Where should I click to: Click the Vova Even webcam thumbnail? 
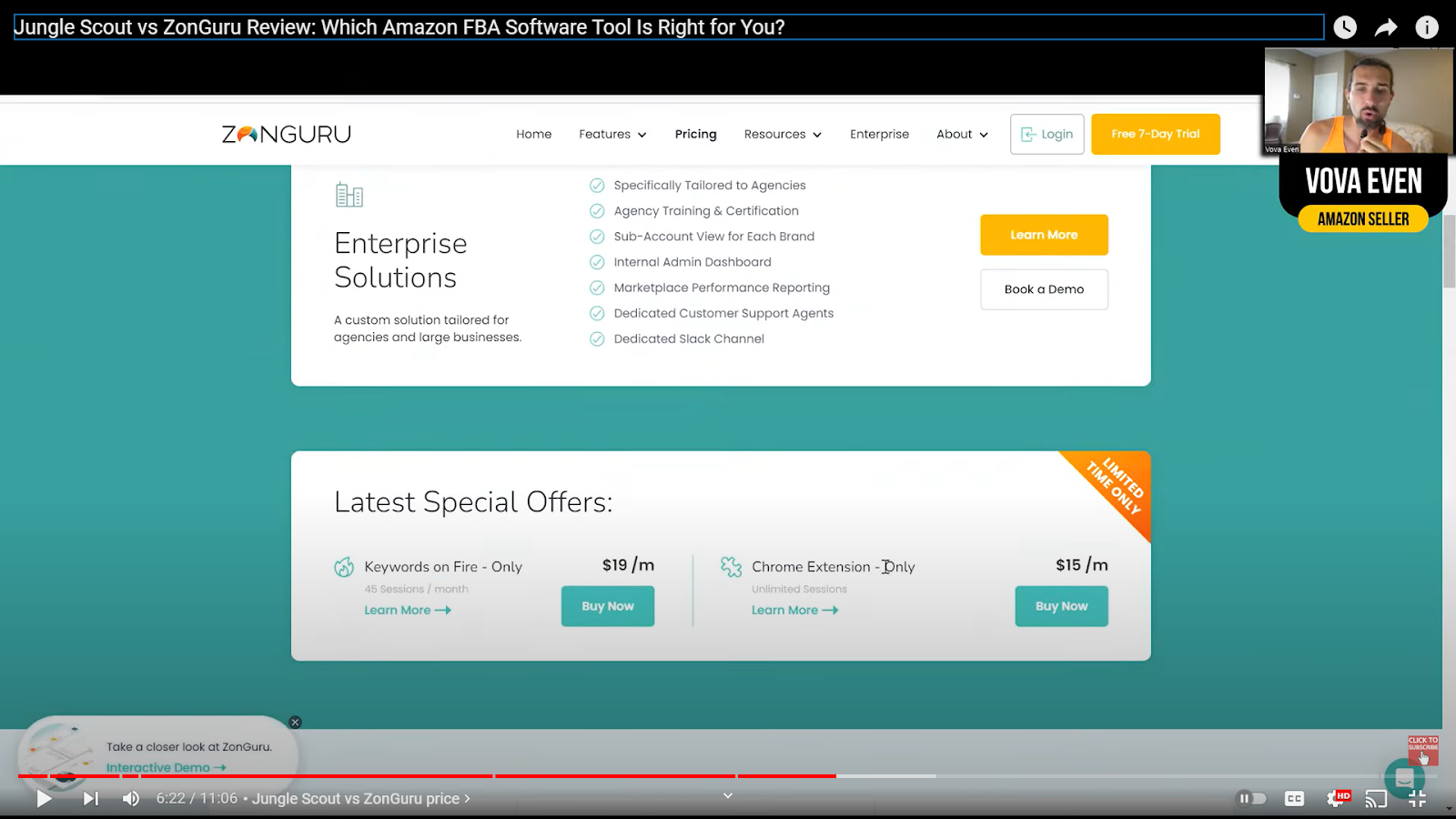1359,101
